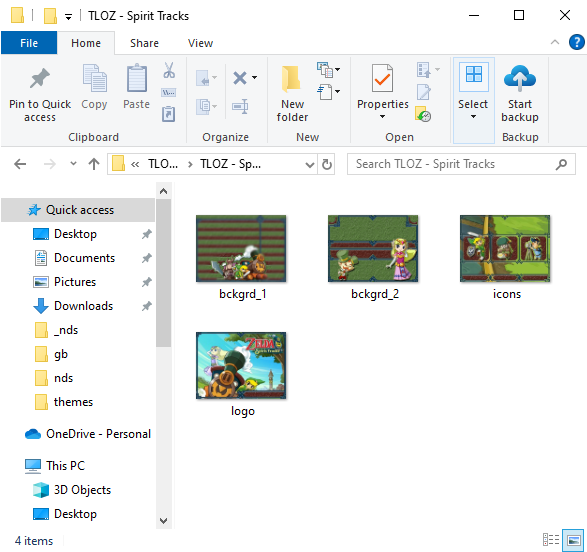Click the Rename icon in Organize
Image resolution: width=587 pixels, height=552 pixels.
click(x=240, y=106)
